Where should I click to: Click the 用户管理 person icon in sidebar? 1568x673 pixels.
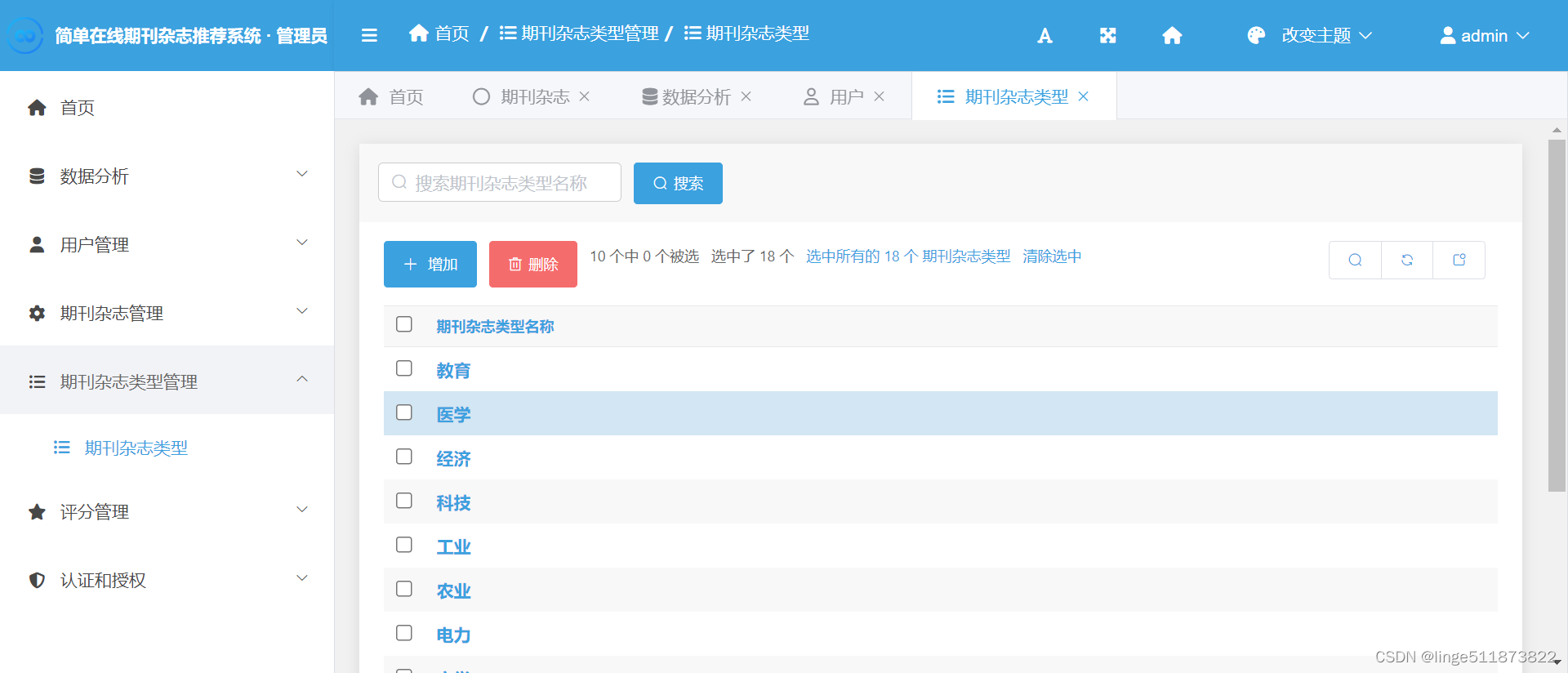click(x=37, y=244)
